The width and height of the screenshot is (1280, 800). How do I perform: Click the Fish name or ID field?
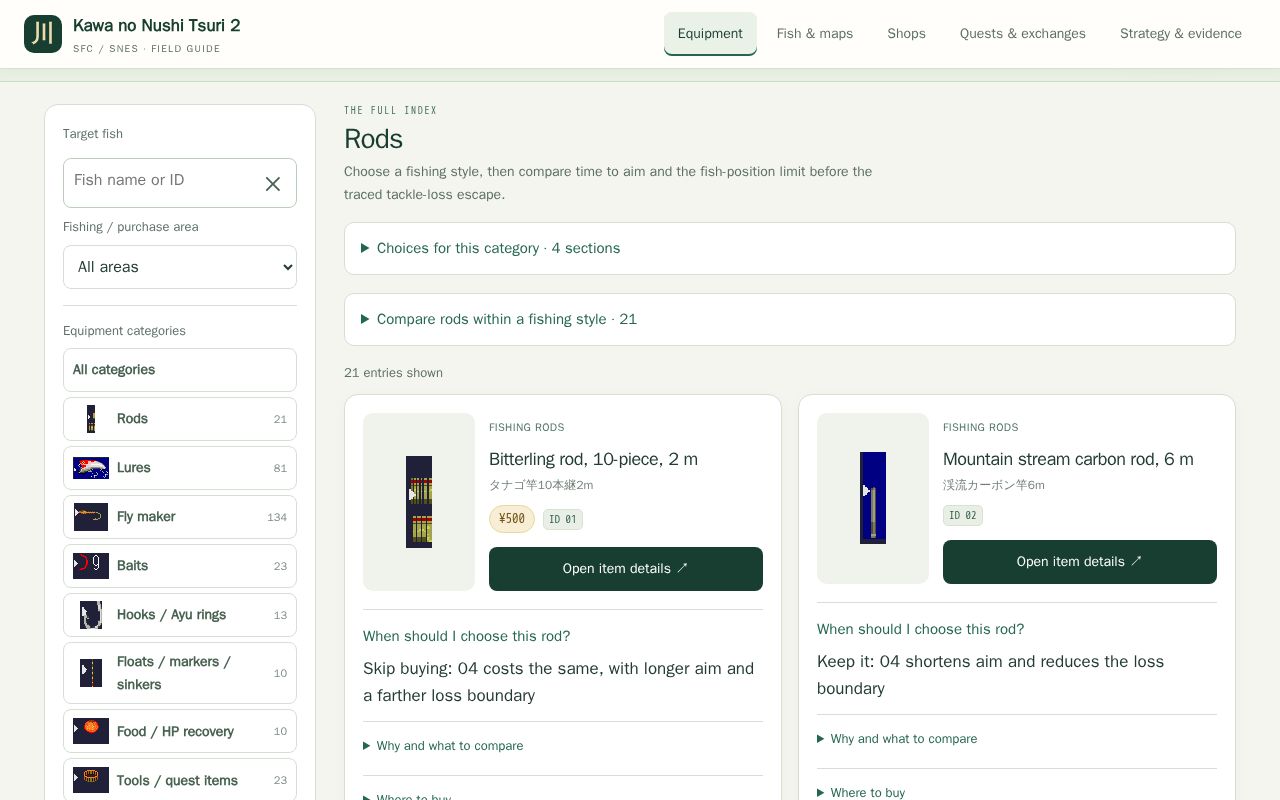pyautogui.click(x=160, y=183)
